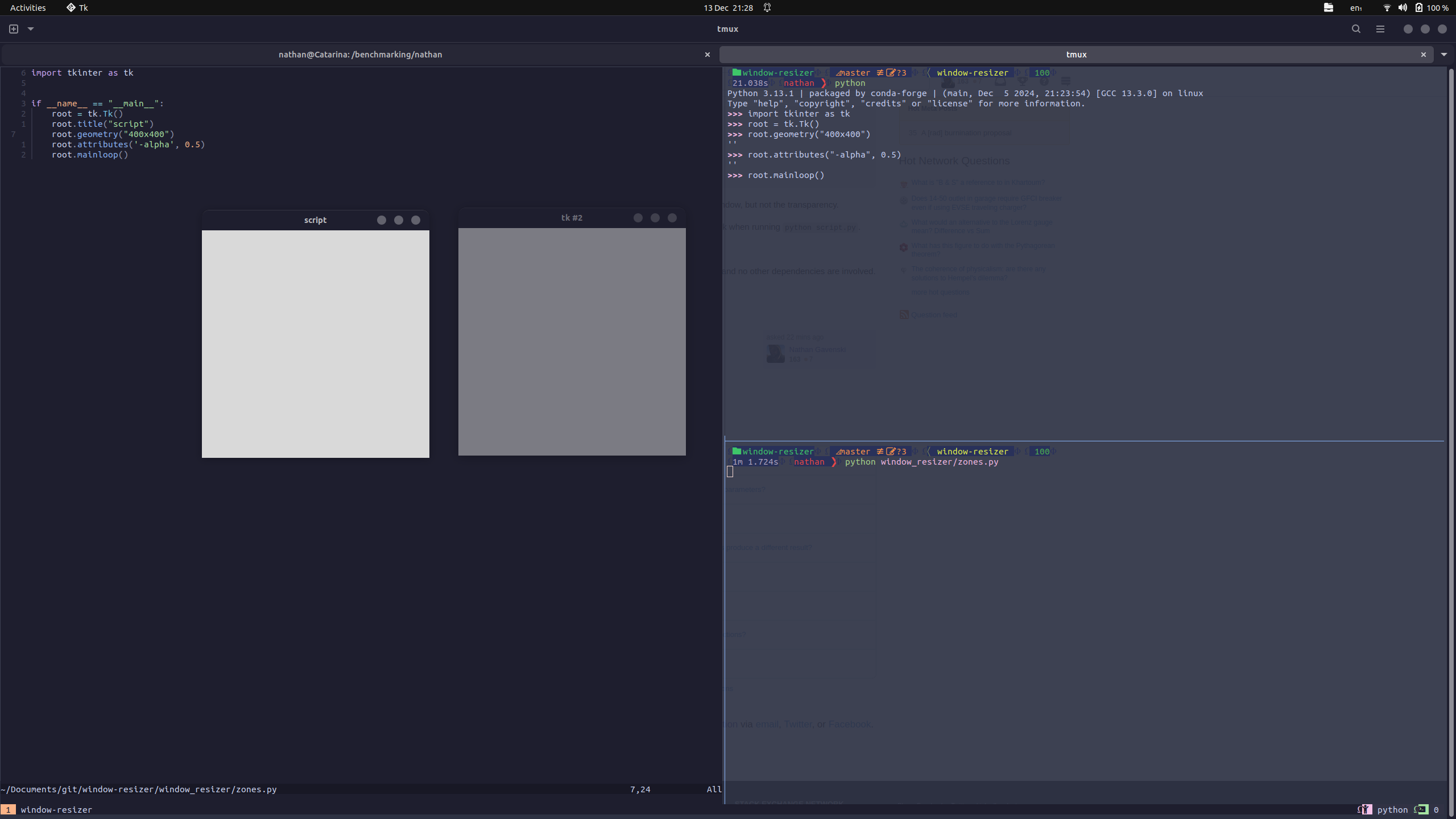Click the tmux window title in header bar
Screen dimensions: 1456x819
tap(727, 29)
